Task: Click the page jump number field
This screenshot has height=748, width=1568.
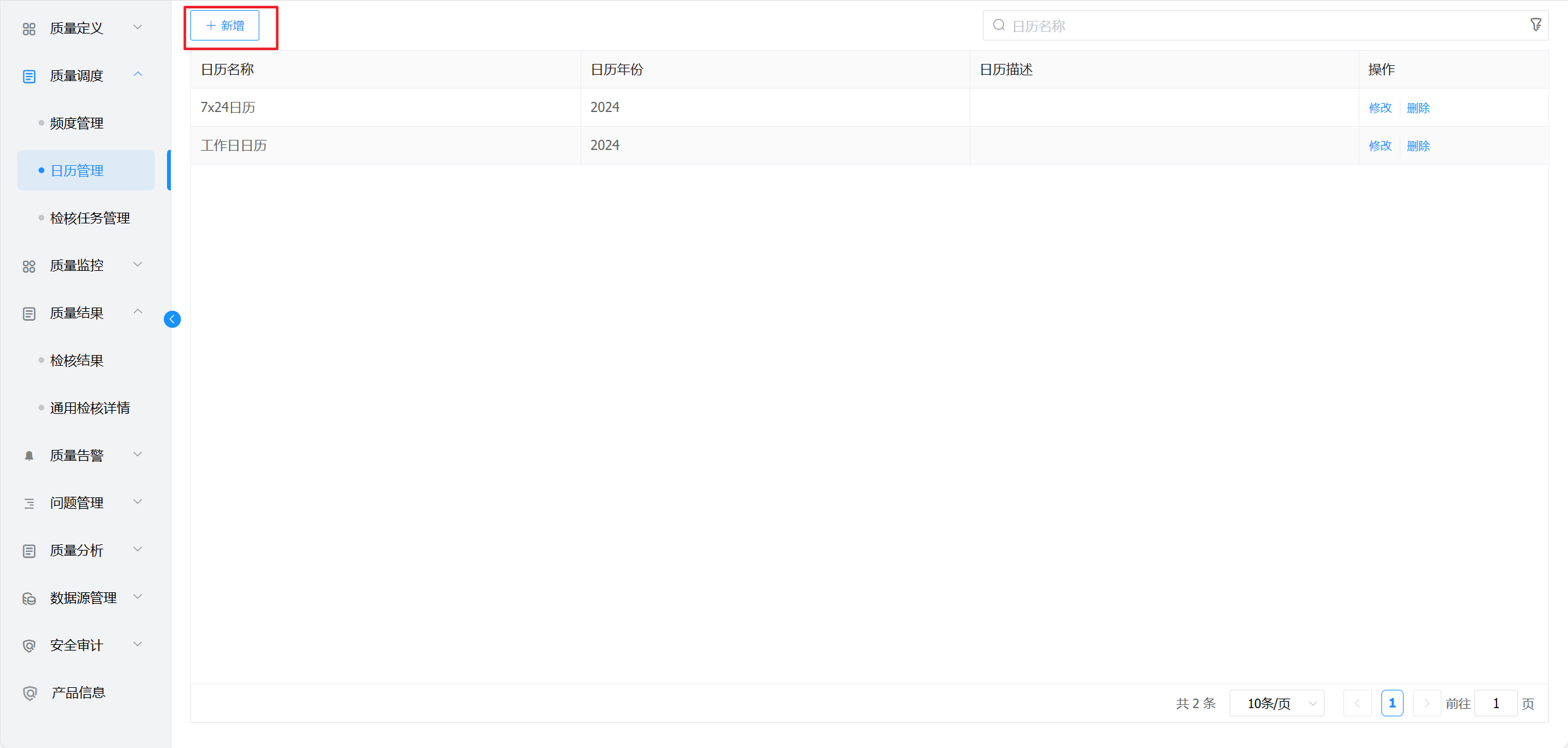Action: pyautogui.click(x=1495, y=703)
